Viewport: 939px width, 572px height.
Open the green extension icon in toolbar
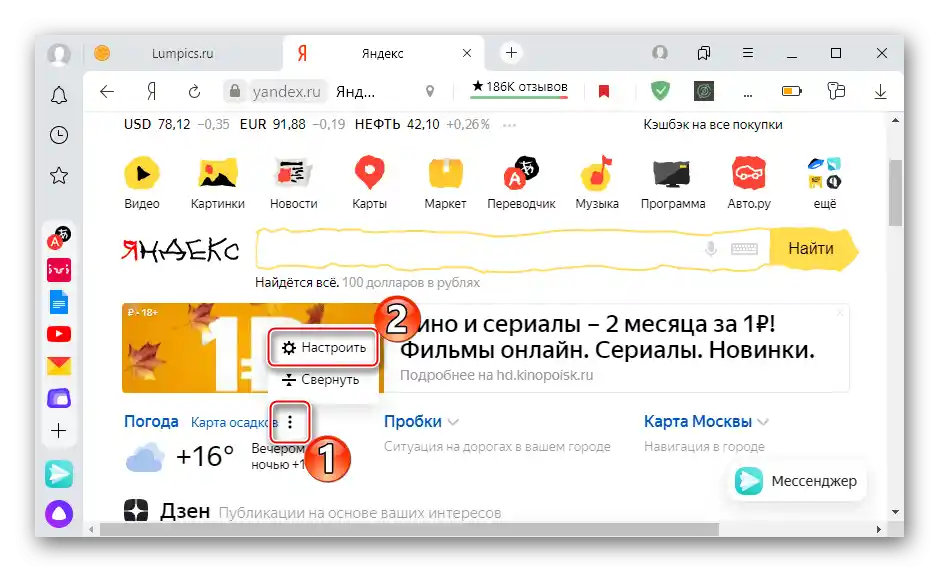[x=704, y=91]
